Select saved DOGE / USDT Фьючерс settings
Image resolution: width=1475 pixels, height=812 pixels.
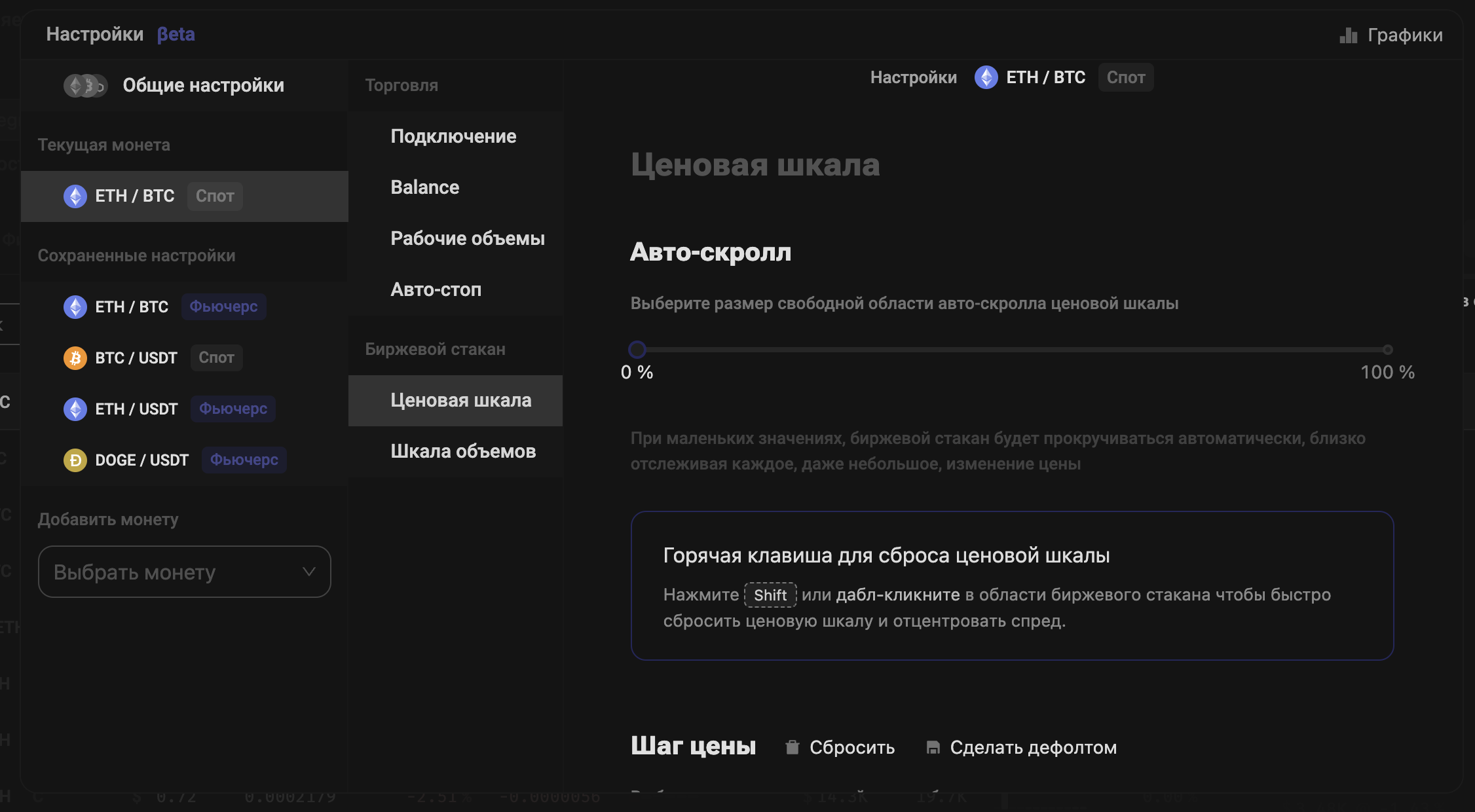tap(185, 460)
